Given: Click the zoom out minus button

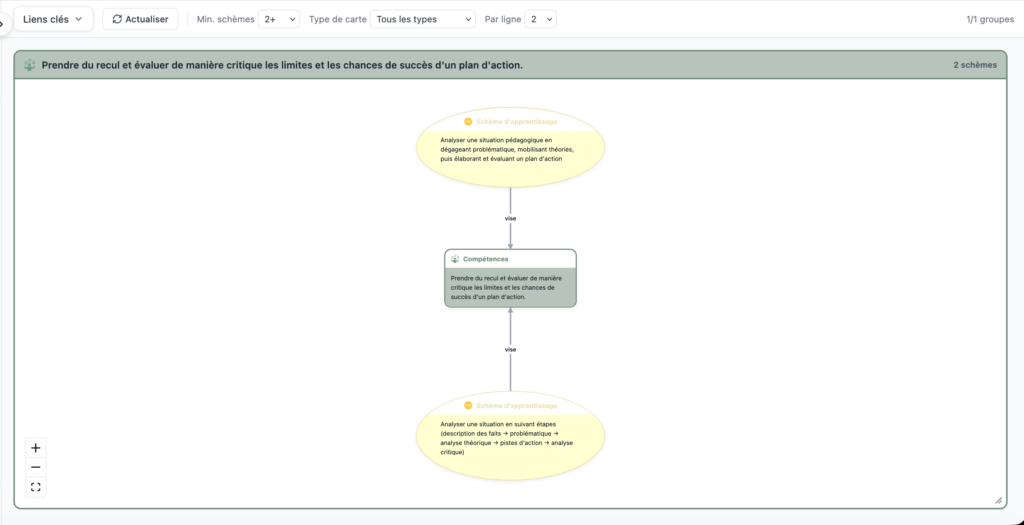Looking at the screenshot, I should click(36, 468).
